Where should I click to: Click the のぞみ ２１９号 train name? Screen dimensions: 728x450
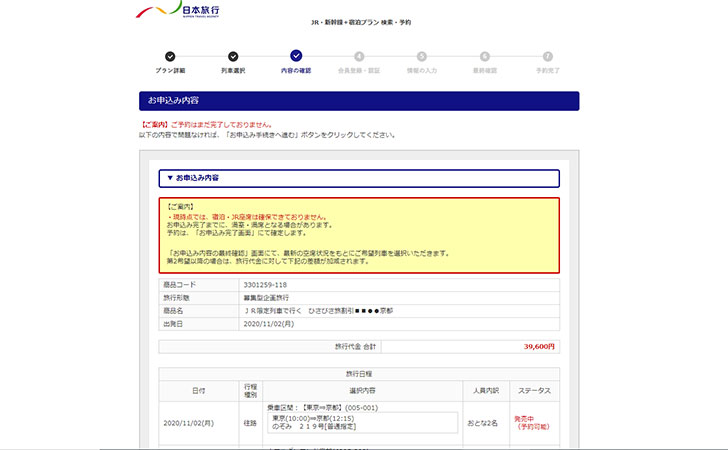[x=314, y=426]
